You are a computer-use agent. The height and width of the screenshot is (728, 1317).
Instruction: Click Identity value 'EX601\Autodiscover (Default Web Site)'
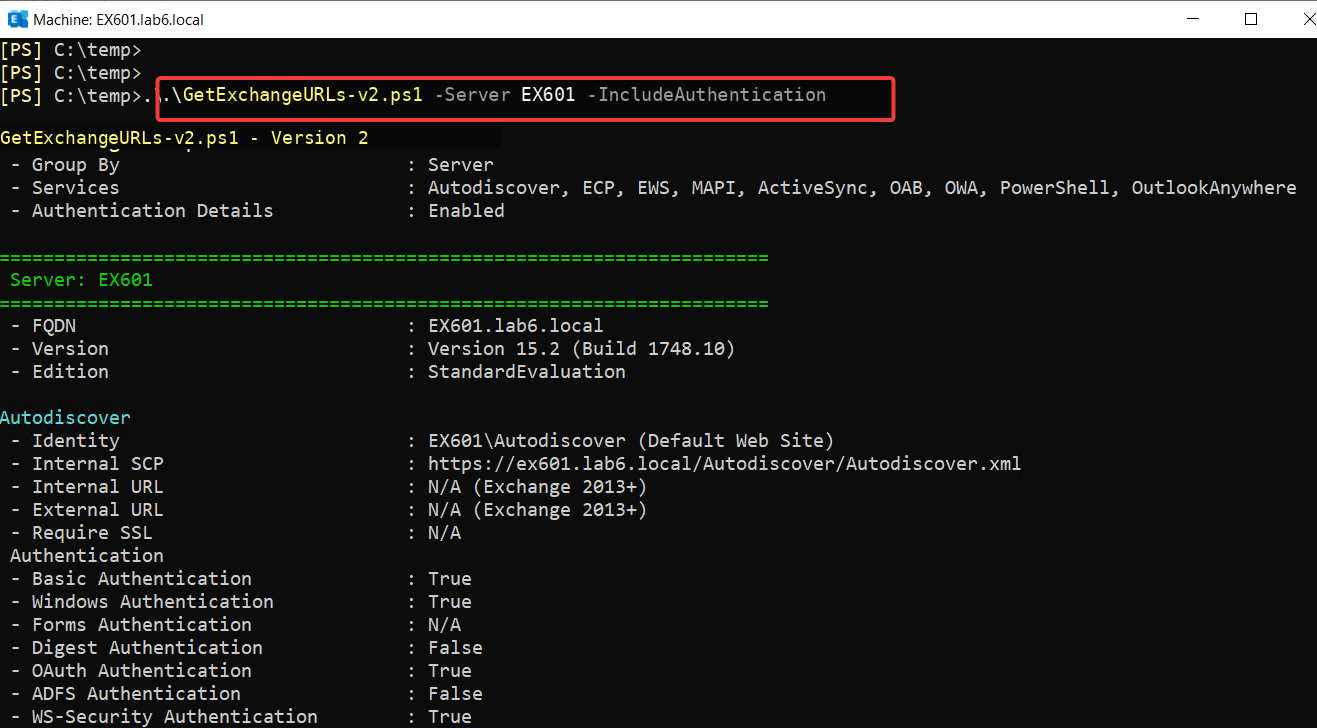[631, 441]
